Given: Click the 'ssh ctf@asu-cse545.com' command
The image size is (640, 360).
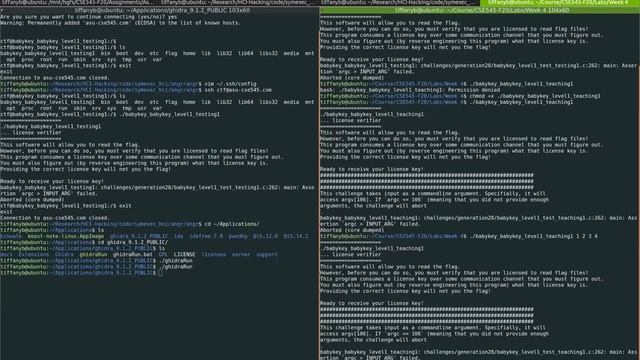Looking at the screenshot, I should tap(238, 90).
